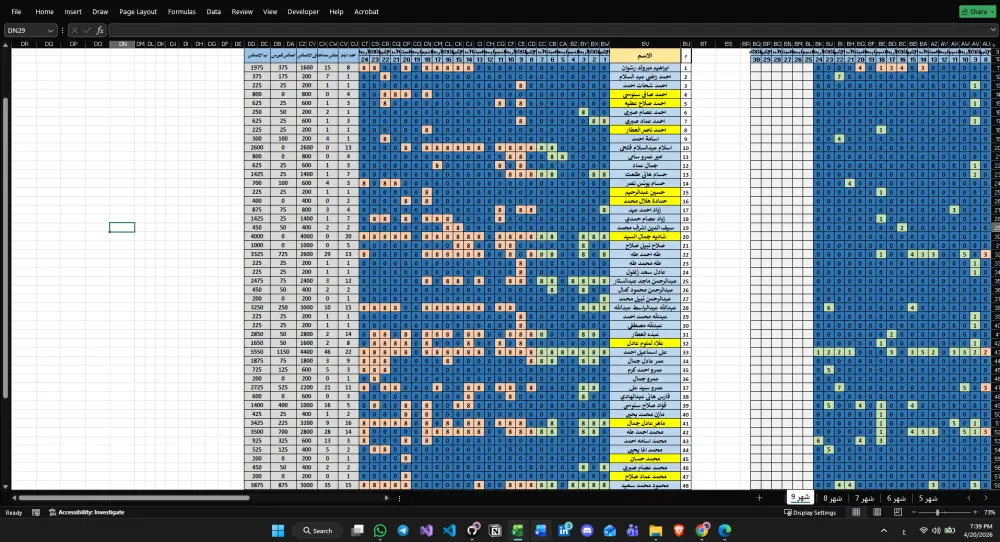The width and height of the screenshot is (1000, 542).
Task: Open Brave browser from the taskbar
Action: tap(679, 531)
